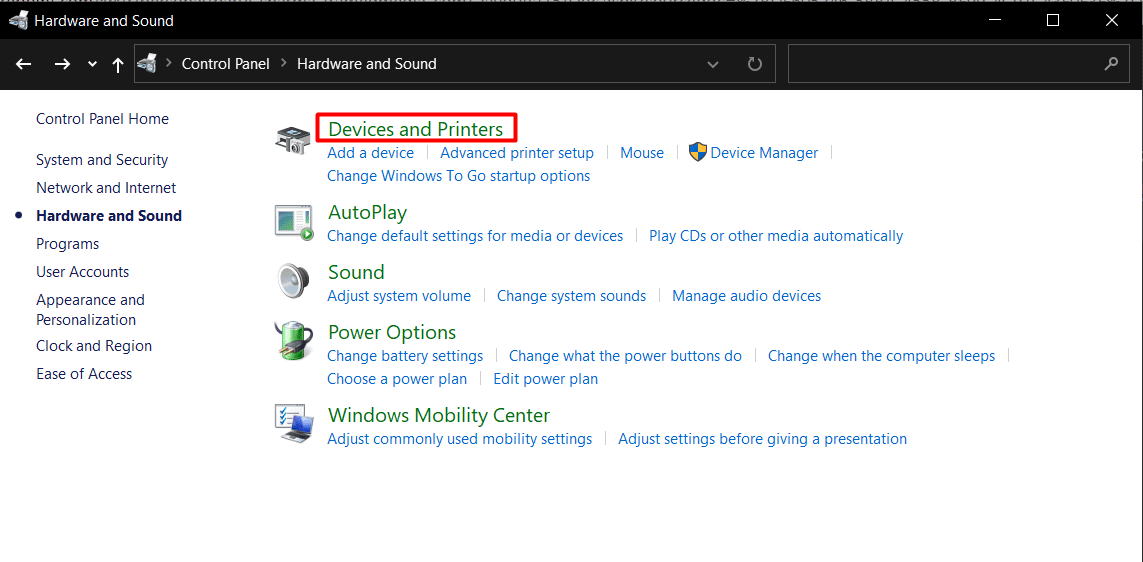Open Ease of Access category
The width and height of the screenshot is (1143, 562).
[84, 374]
